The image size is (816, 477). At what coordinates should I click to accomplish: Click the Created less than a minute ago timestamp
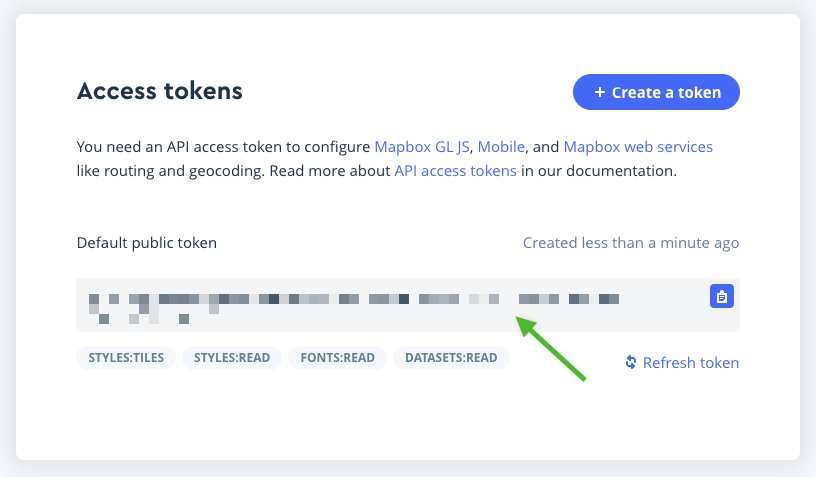tap(631, 243)
